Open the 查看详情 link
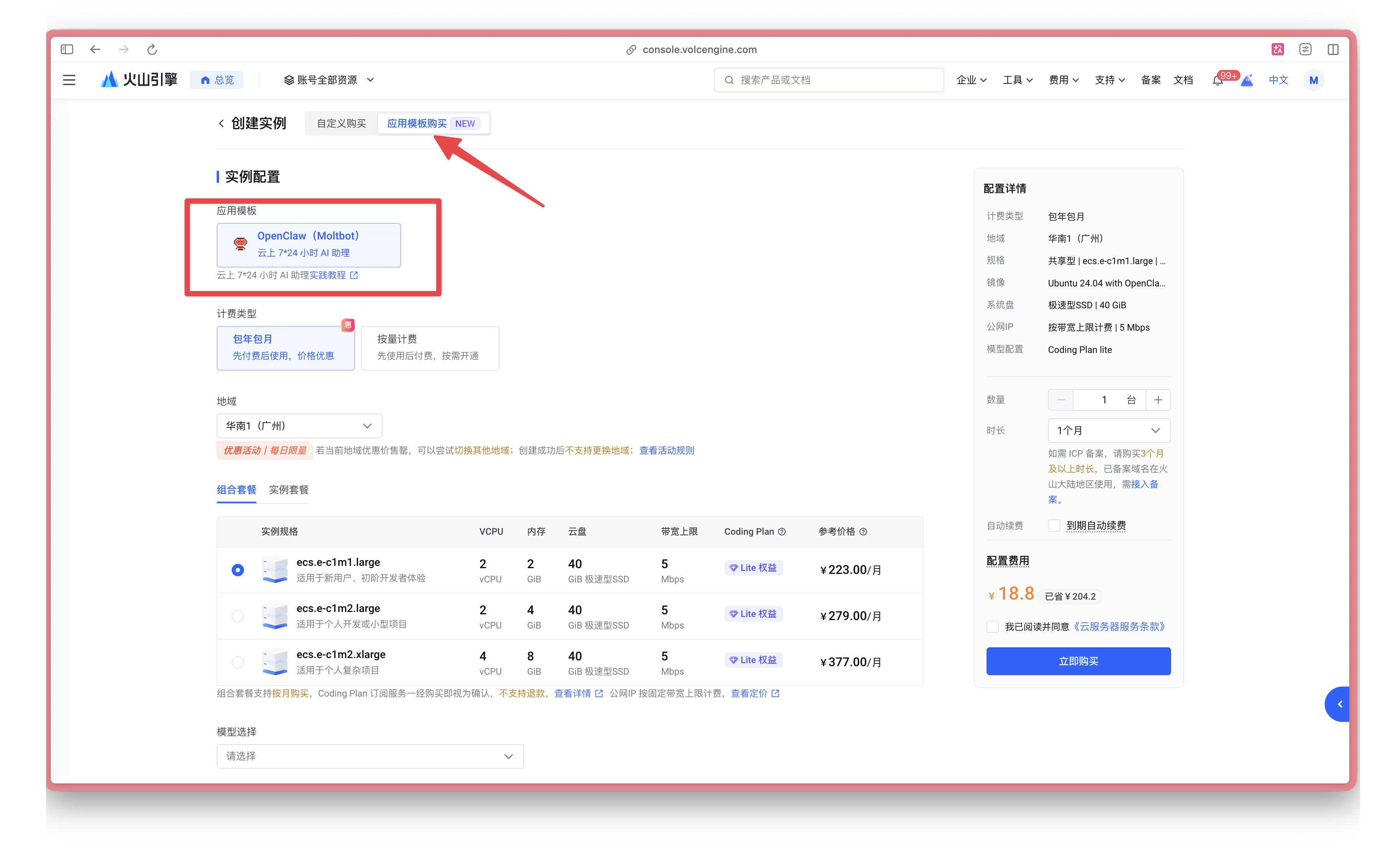The width and height of the screenshot is (1400, 848). pos(579,693)
